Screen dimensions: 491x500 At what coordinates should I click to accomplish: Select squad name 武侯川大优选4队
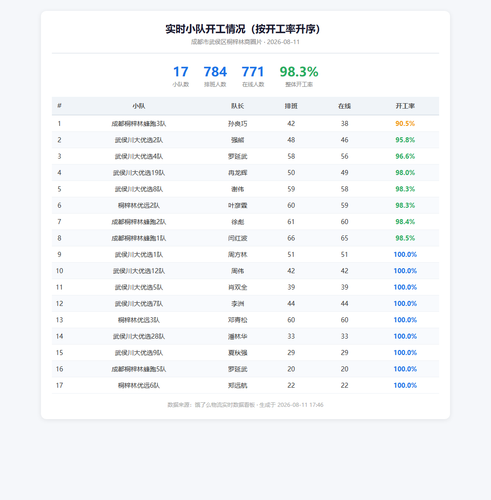[x=139, y=156]
